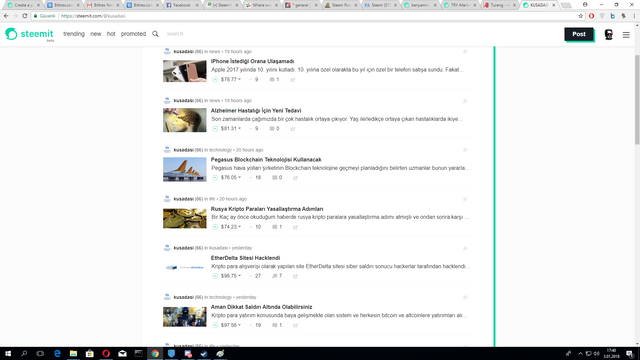Open the hamburger menu in Steemit header
Image resolution: width=640 pixels, height=360 pixels.
(x=626, y=35)
